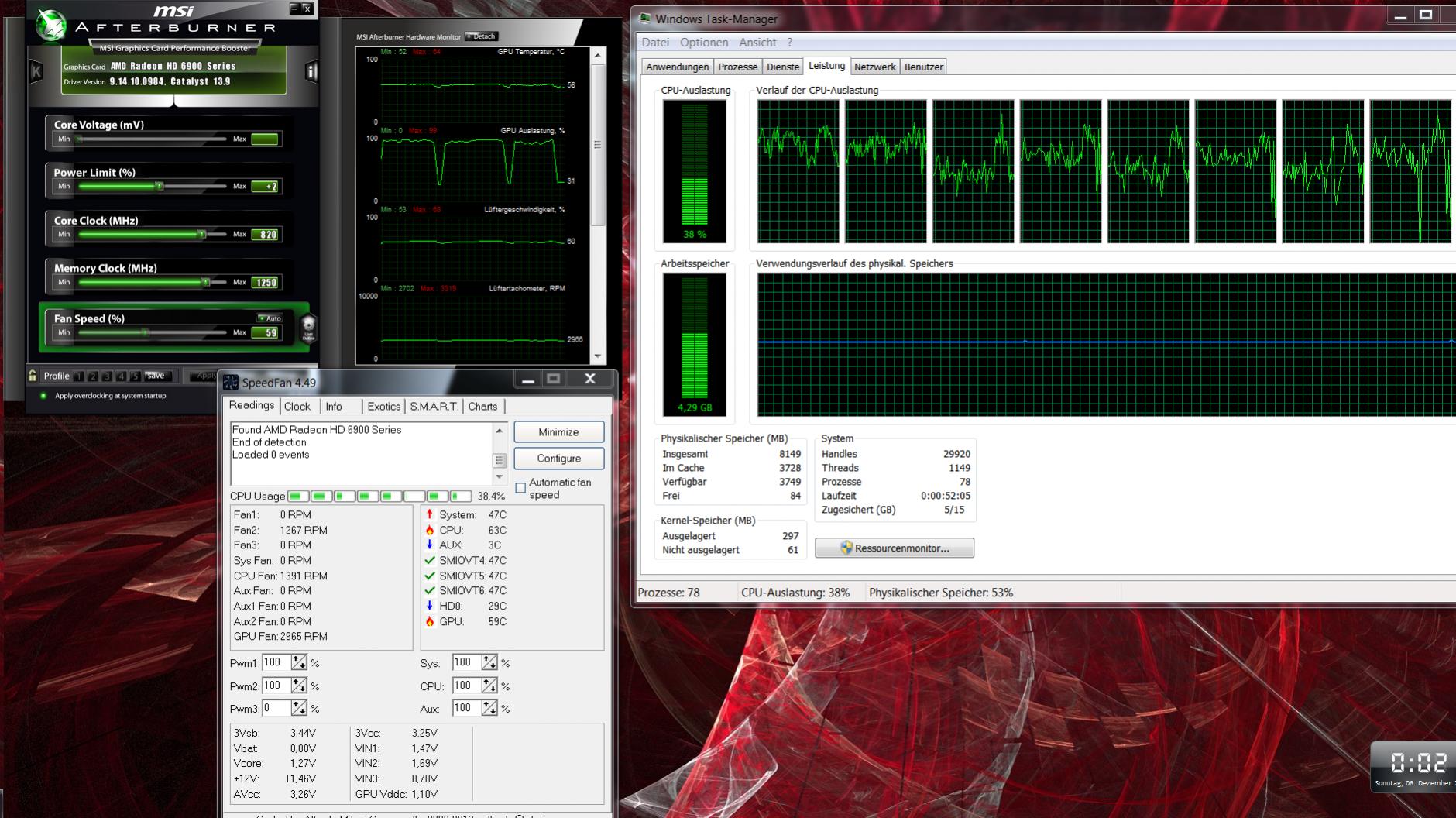Click the SpeedFan Minimize button
The height and width of the screenshot is (818, 1456).
click(558, 432)
